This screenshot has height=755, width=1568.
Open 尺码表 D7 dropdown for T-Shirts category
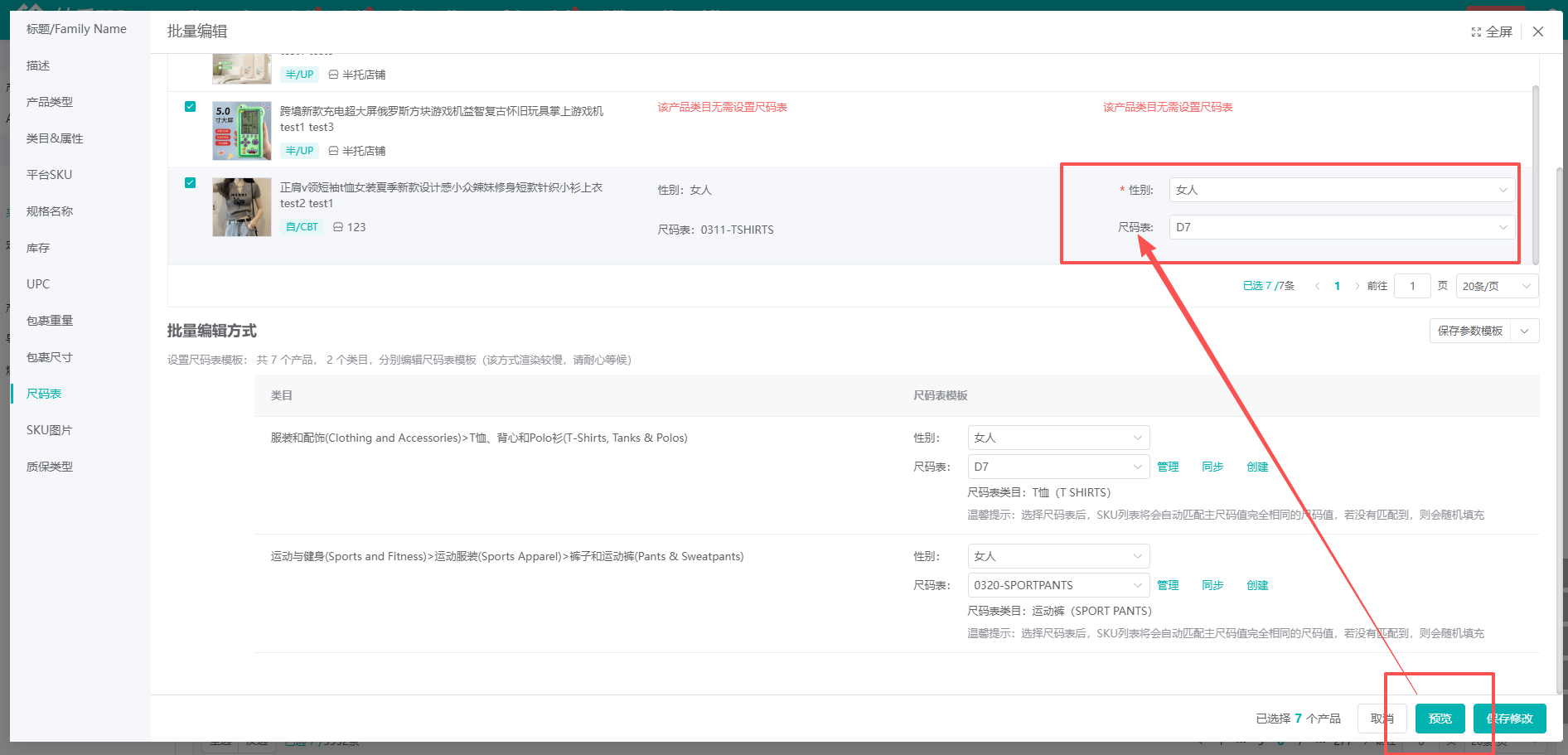click(x=1058, y=467)
